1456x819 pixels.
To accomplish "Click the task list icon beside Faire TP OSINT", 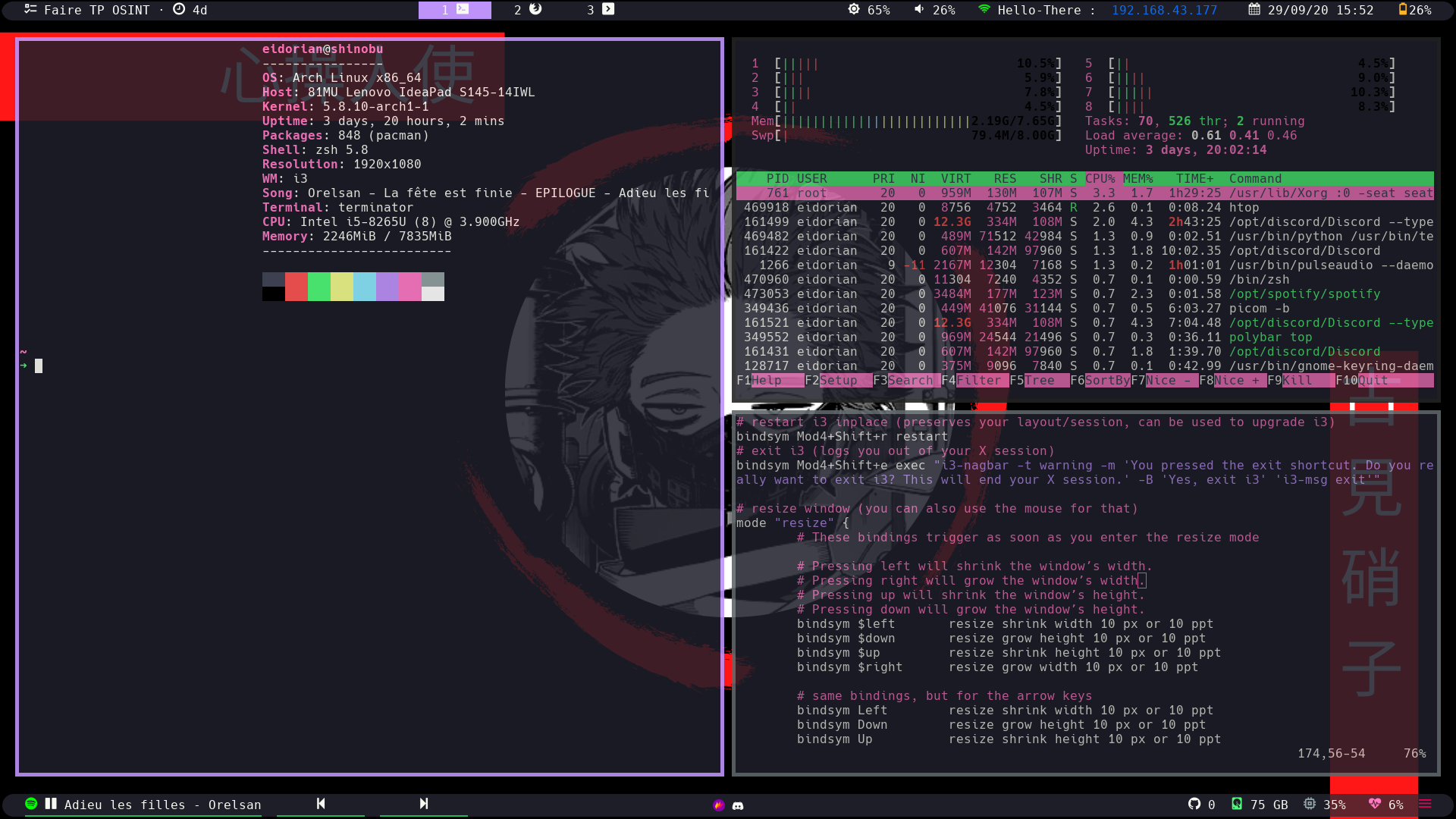I will [x=30, y=9].
